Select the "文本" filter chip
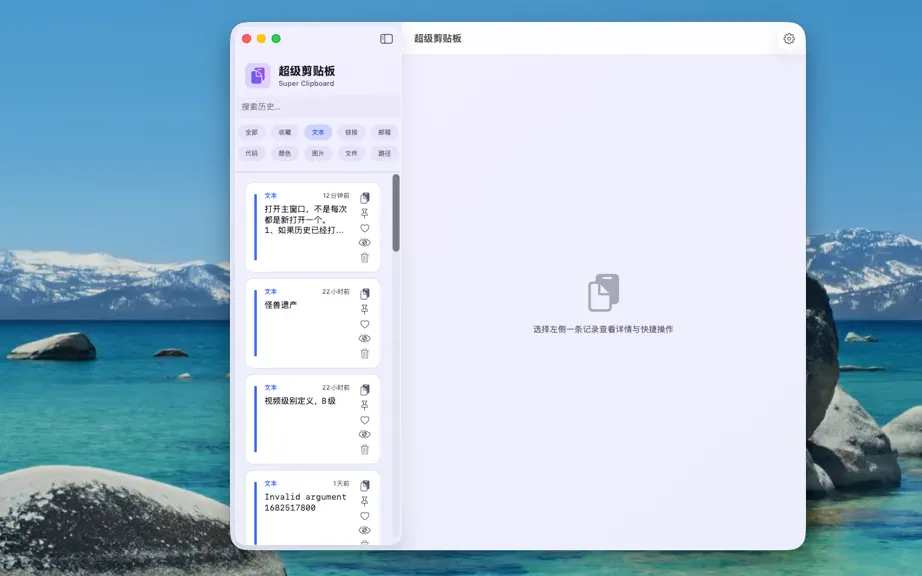Image resolution: width=922 pixels, height=576 pixels. click(318, 132)
